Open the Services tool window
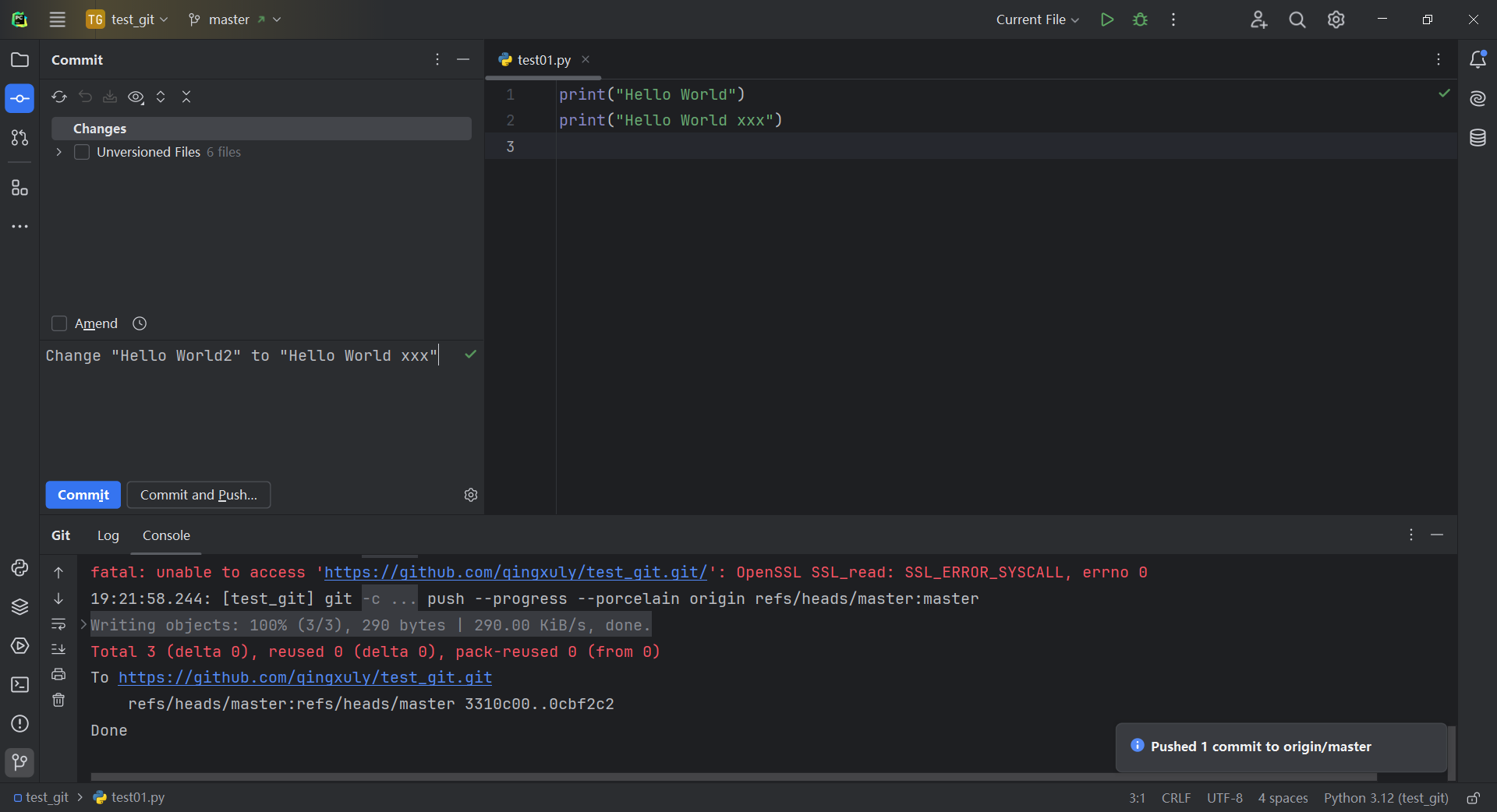1497x812 pixels. [x=19, y=646]
